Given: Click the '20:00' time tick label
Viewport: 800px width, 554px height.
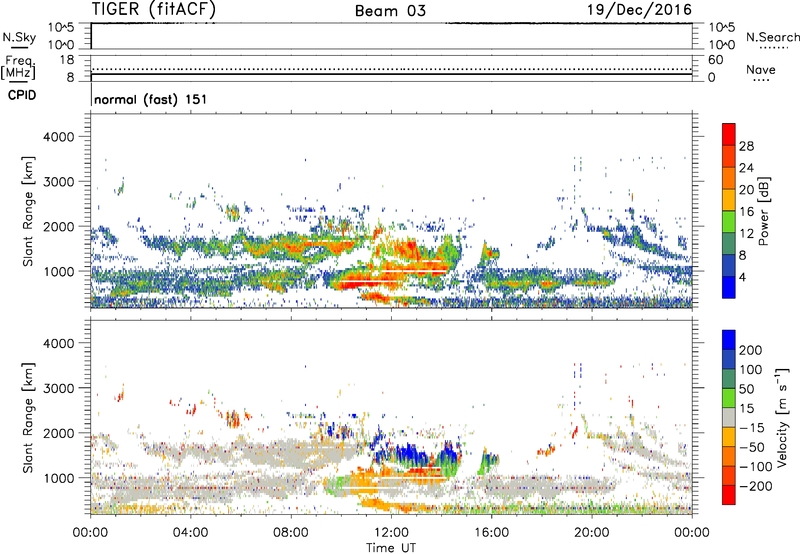Looking at the screenshot, I should (x=592, y=533).
